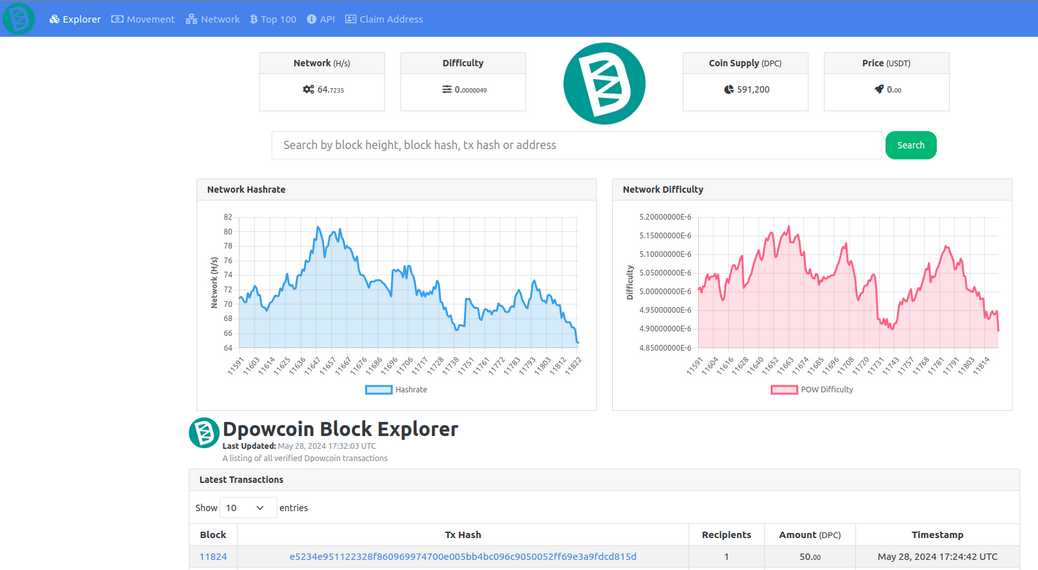This screenshot has height=570, width=1038.
Task: Click the price rocket icon
Action: (x=879, y=89)
